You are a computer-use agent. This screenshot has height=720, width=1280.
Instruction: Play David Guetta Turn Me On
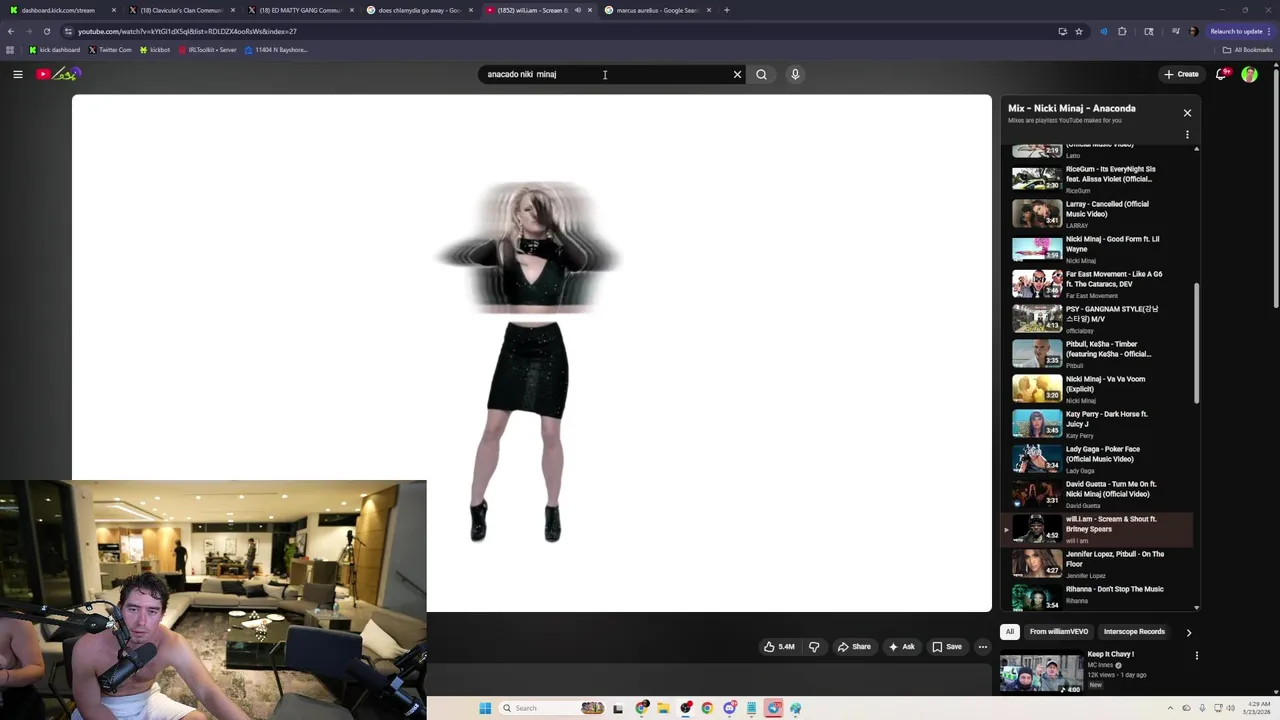click(1098, 494)
